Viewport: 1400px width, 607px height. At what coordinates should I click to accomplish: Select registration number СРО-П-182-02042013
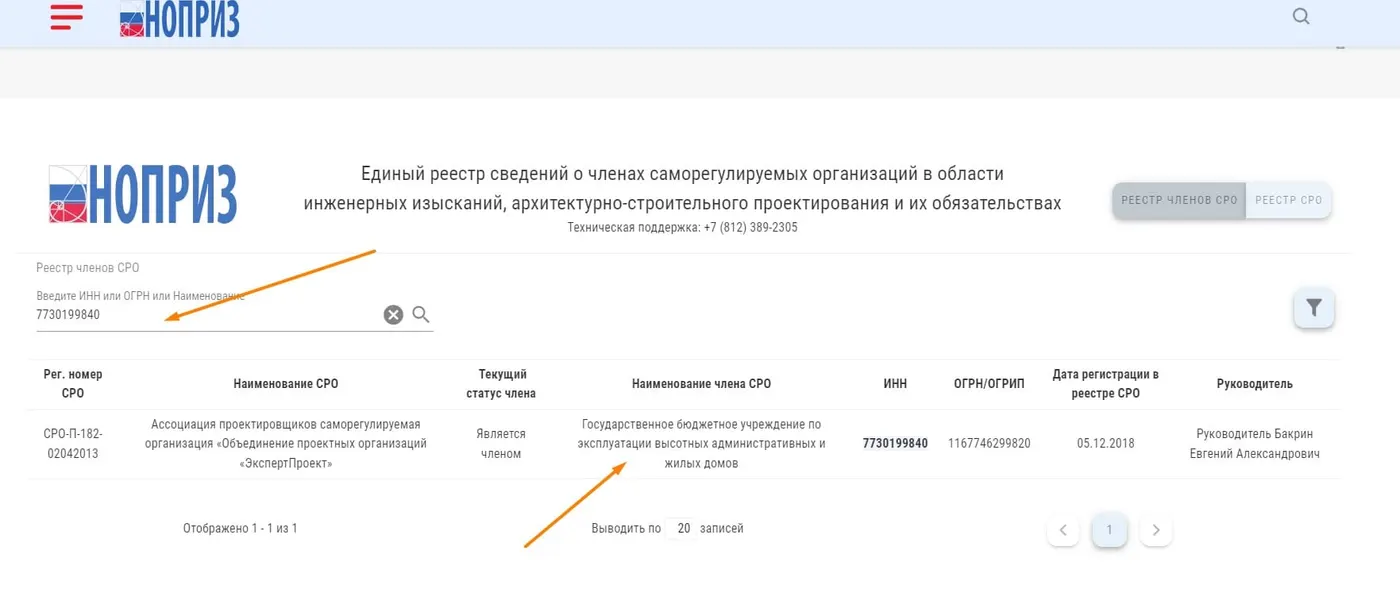point(73,444)
